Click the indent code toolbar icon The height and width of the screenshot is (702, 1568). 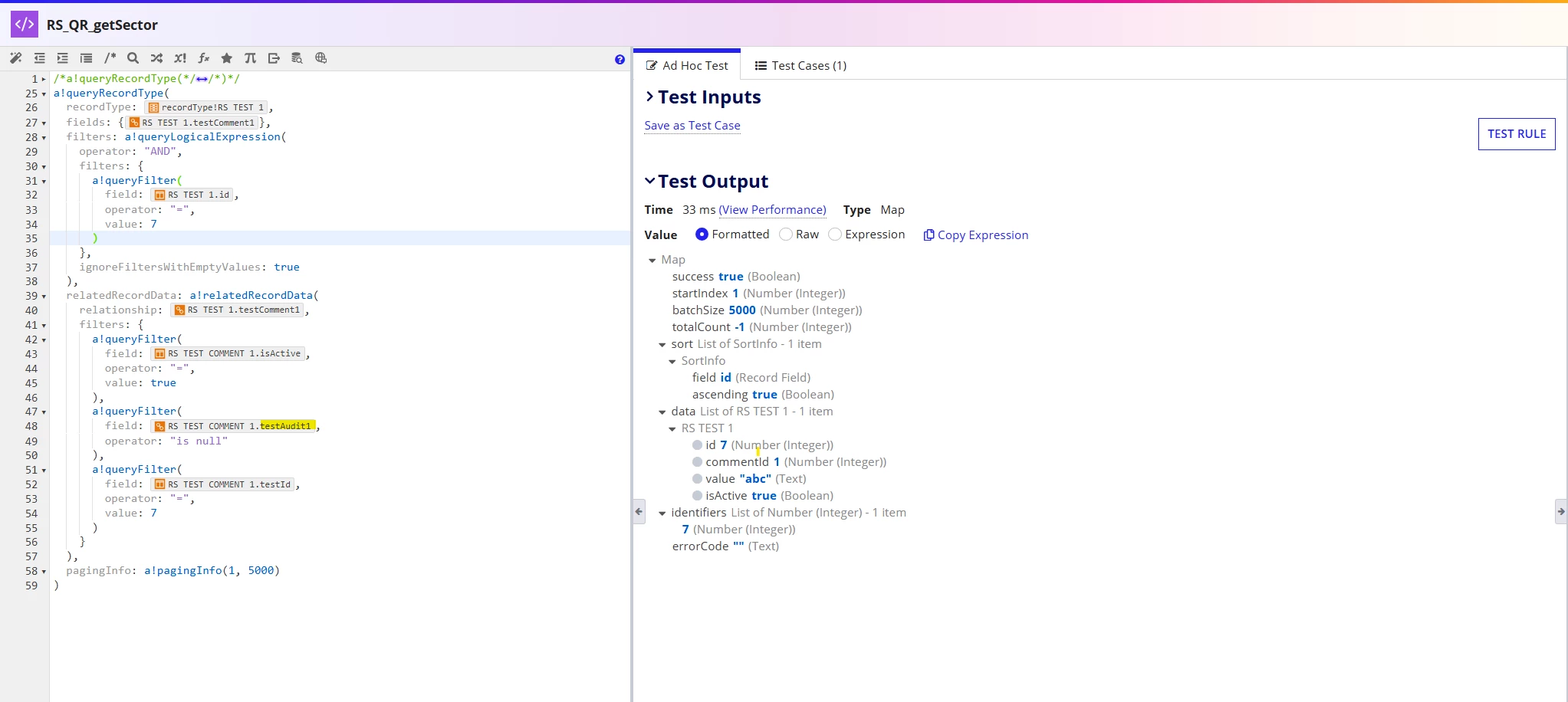tap(63, 58)
